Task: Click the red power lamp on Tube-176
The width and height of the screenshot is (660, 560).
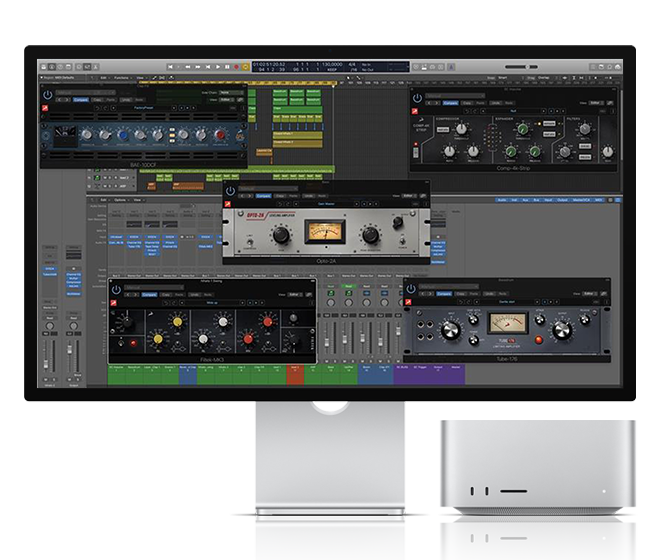Action: (538, 340)
